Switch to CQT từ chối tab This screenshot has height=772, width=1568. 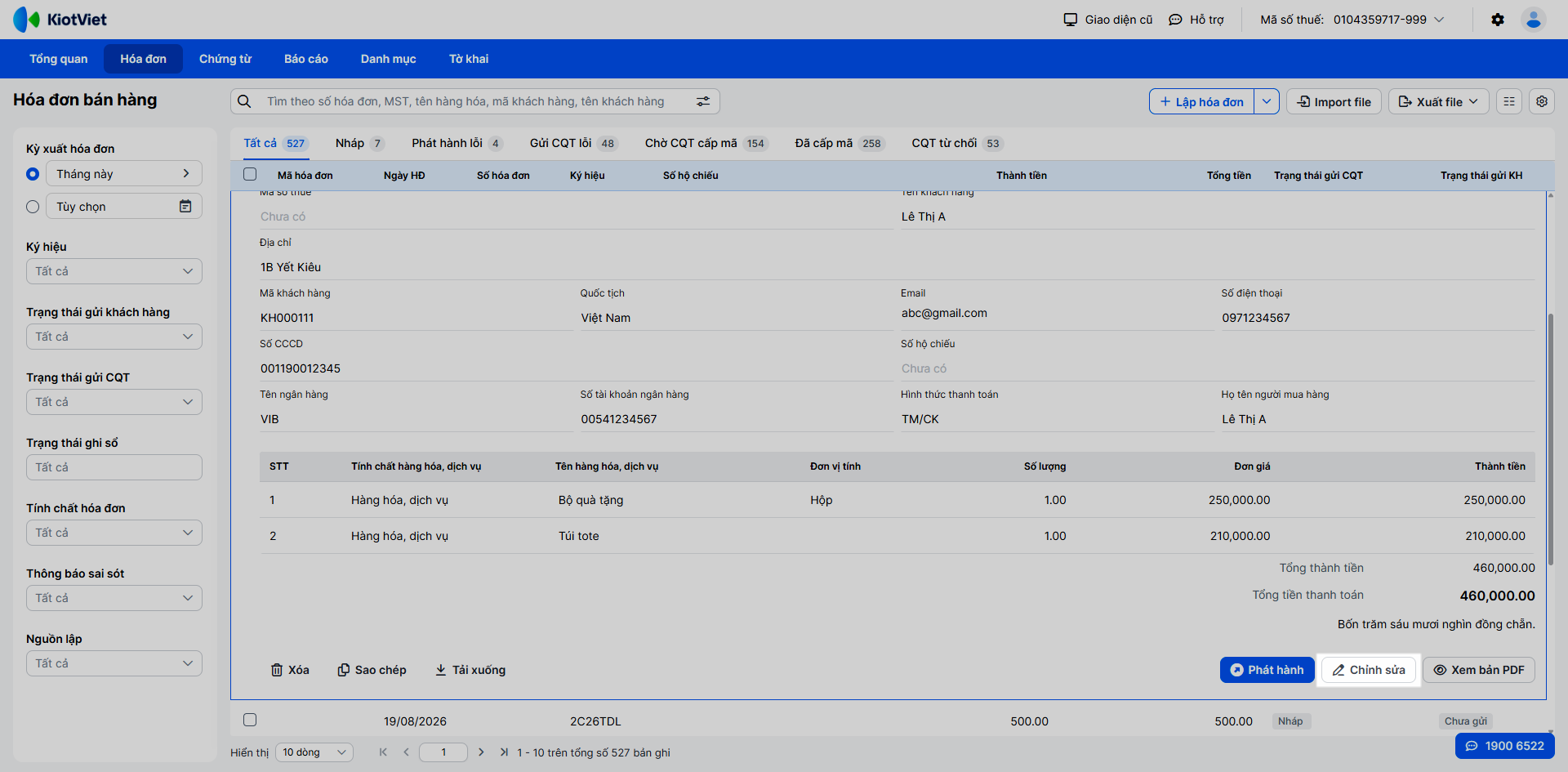tap(958, 143)
